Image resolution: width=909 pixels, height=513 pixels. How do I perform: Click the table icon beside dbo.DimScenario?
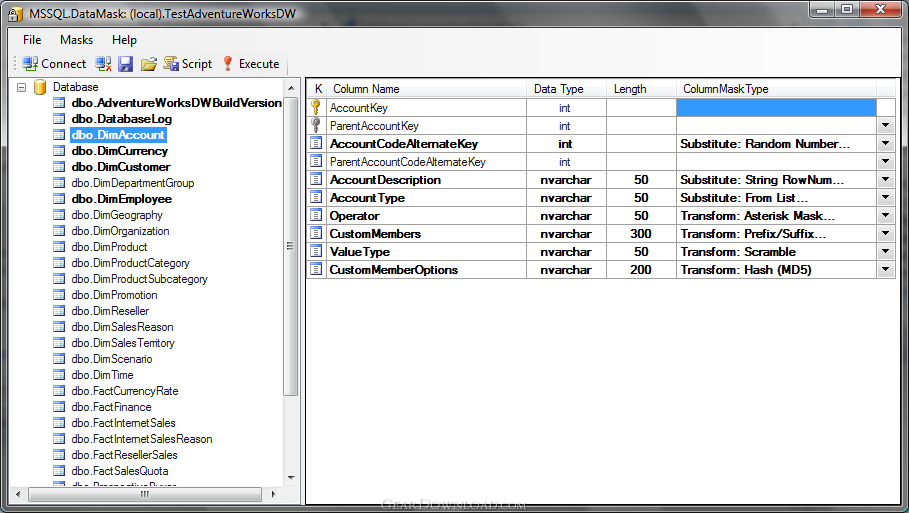tap(59, 359)
